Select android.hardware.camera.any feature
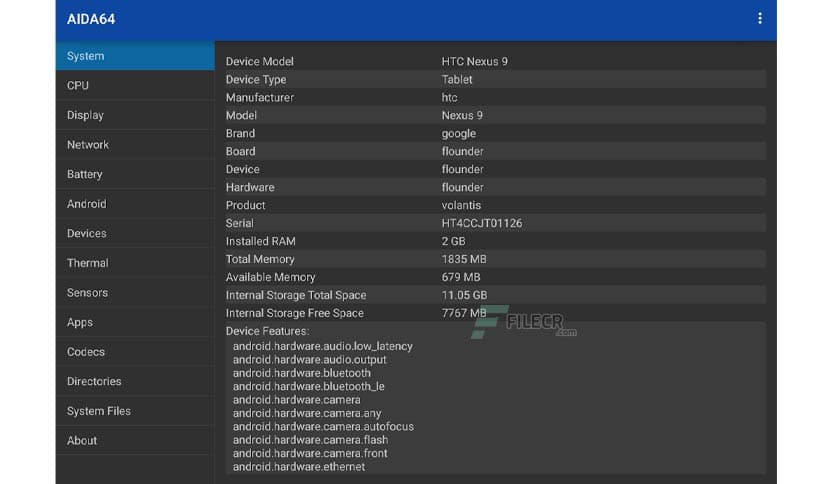The image size is (836, 484). (307, 413)
